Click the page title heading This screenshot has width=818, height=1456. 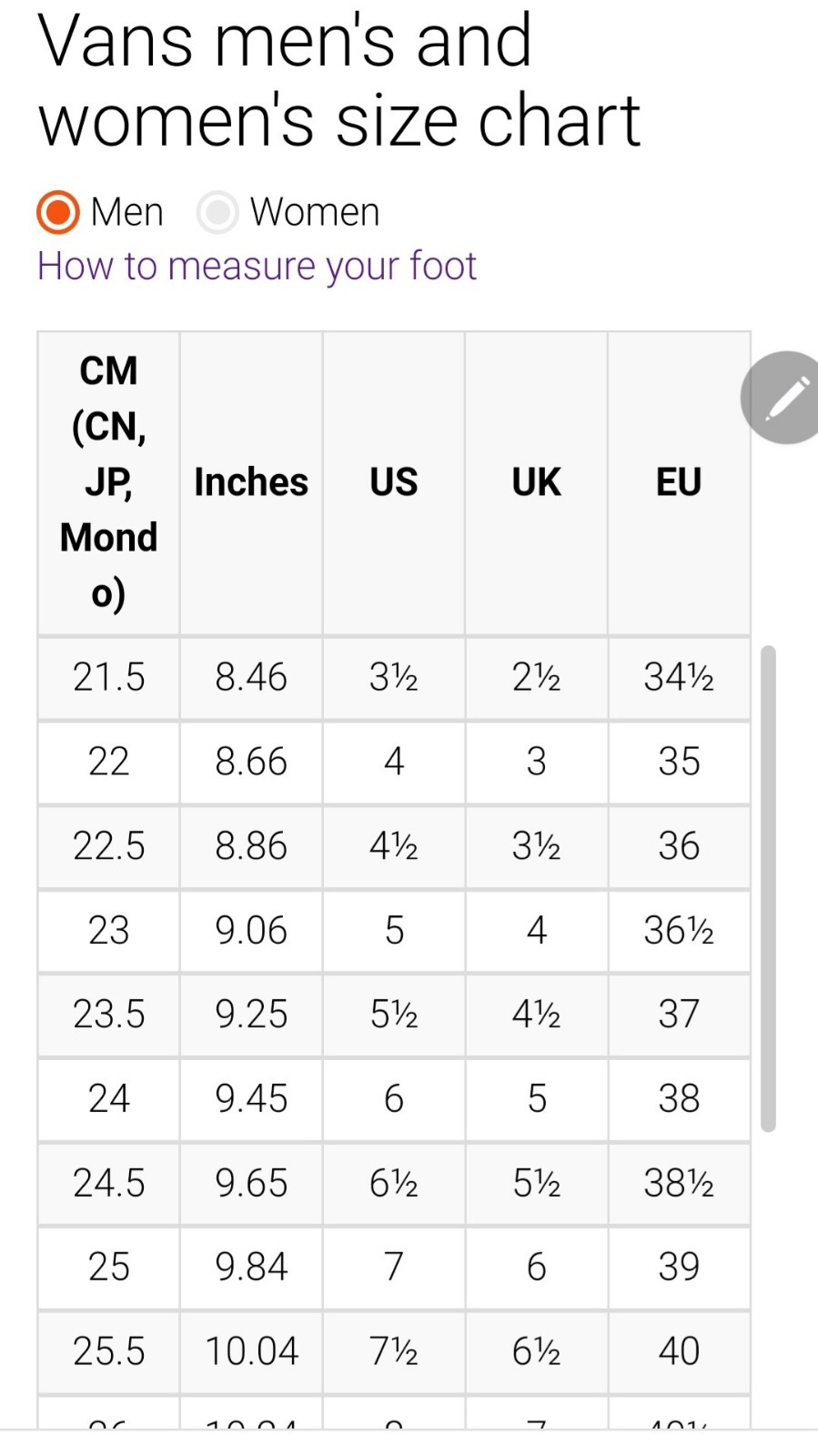coord(338,80)
